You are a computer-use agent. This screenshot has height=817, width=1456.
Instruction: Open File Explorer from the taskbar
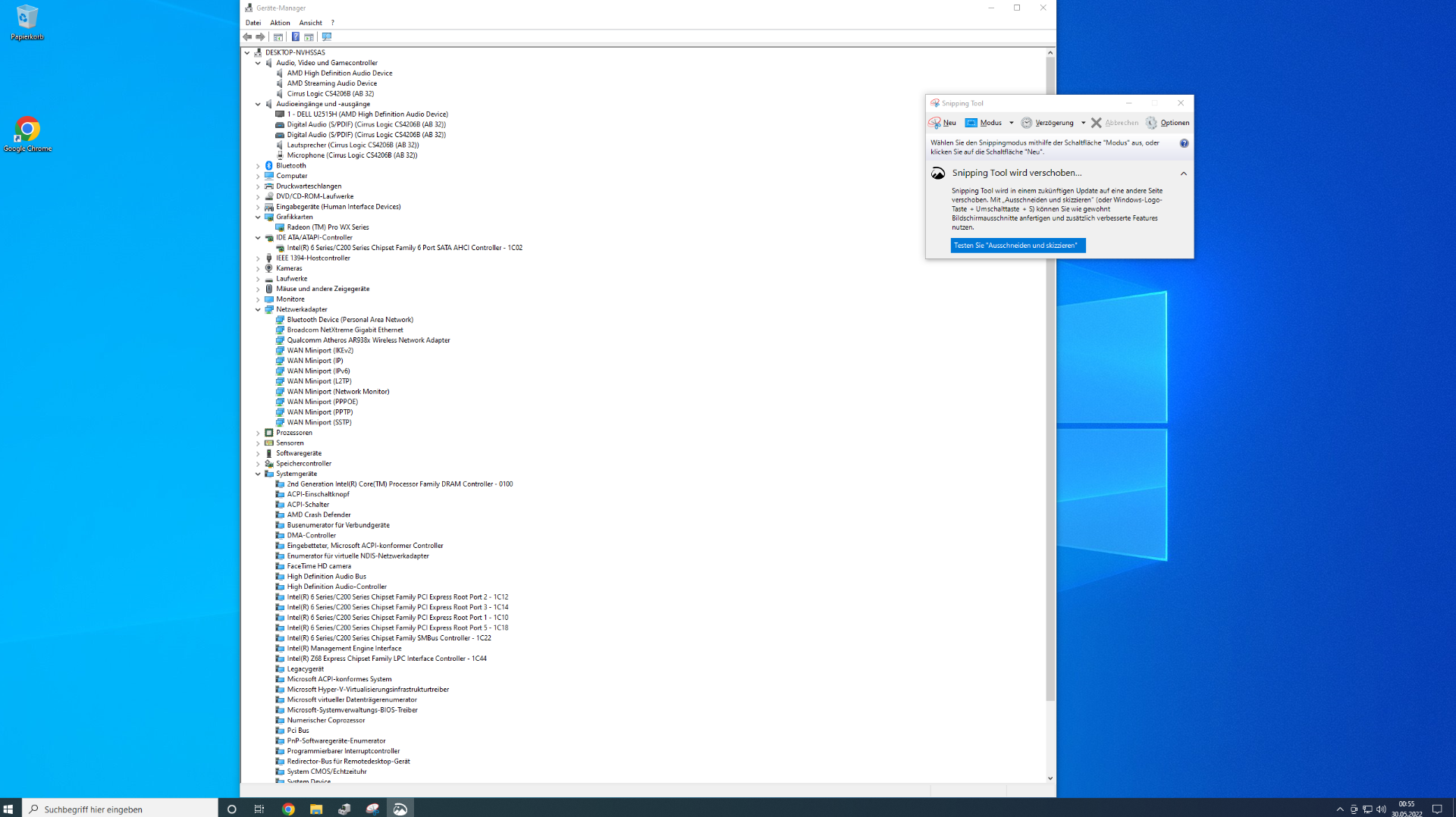point(316,809)
